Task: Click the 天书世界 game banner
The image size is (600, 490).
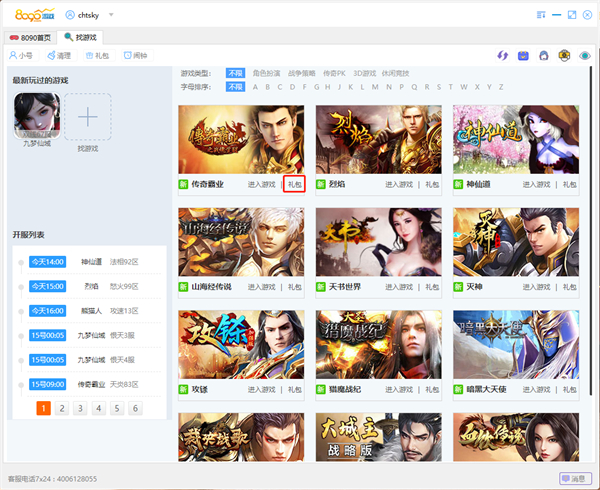Action: point(378,242)
